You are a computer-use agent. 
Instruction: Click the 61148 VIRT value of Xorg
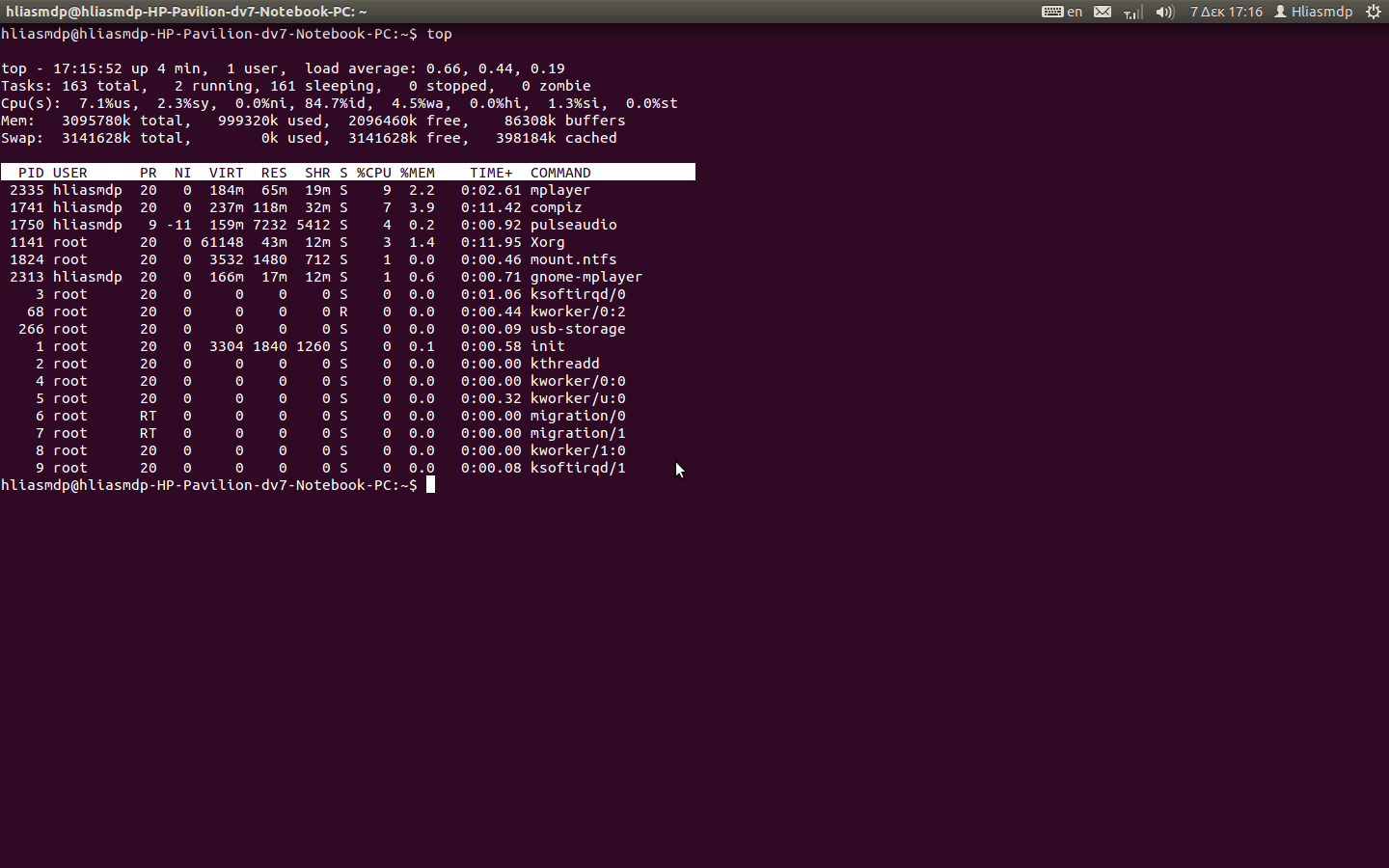pyautogui.click(x=222, y=242)
